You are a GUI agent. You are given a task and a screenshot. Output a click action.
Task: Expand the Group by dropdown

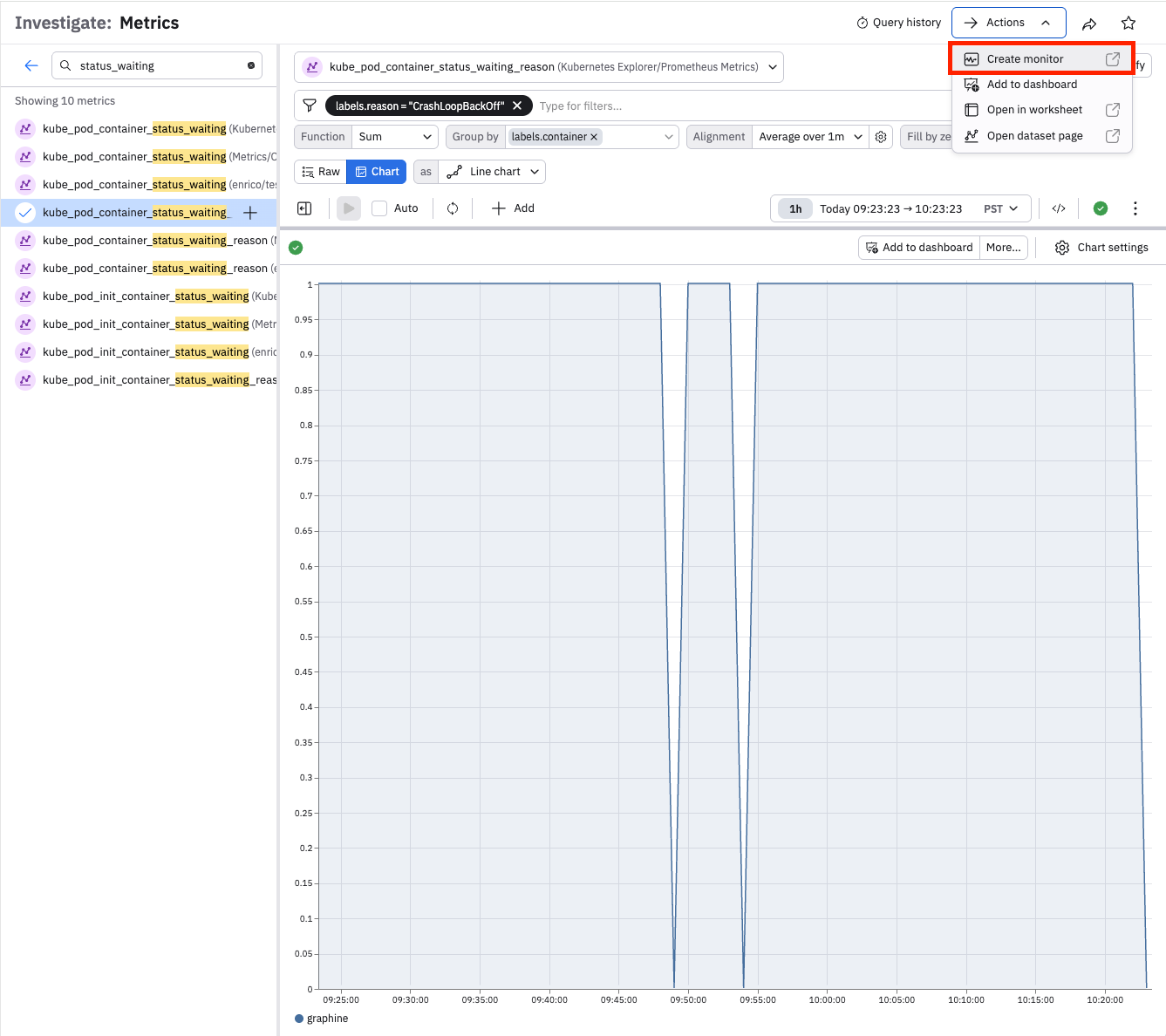pyautogui.click(x=669, y=137)
